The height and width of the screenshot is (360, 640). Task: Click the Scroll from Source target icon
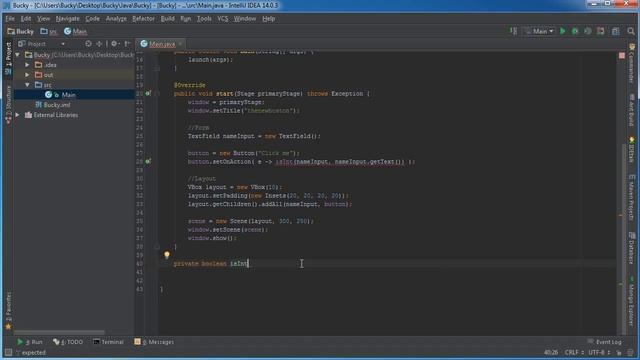pos(88,44)
